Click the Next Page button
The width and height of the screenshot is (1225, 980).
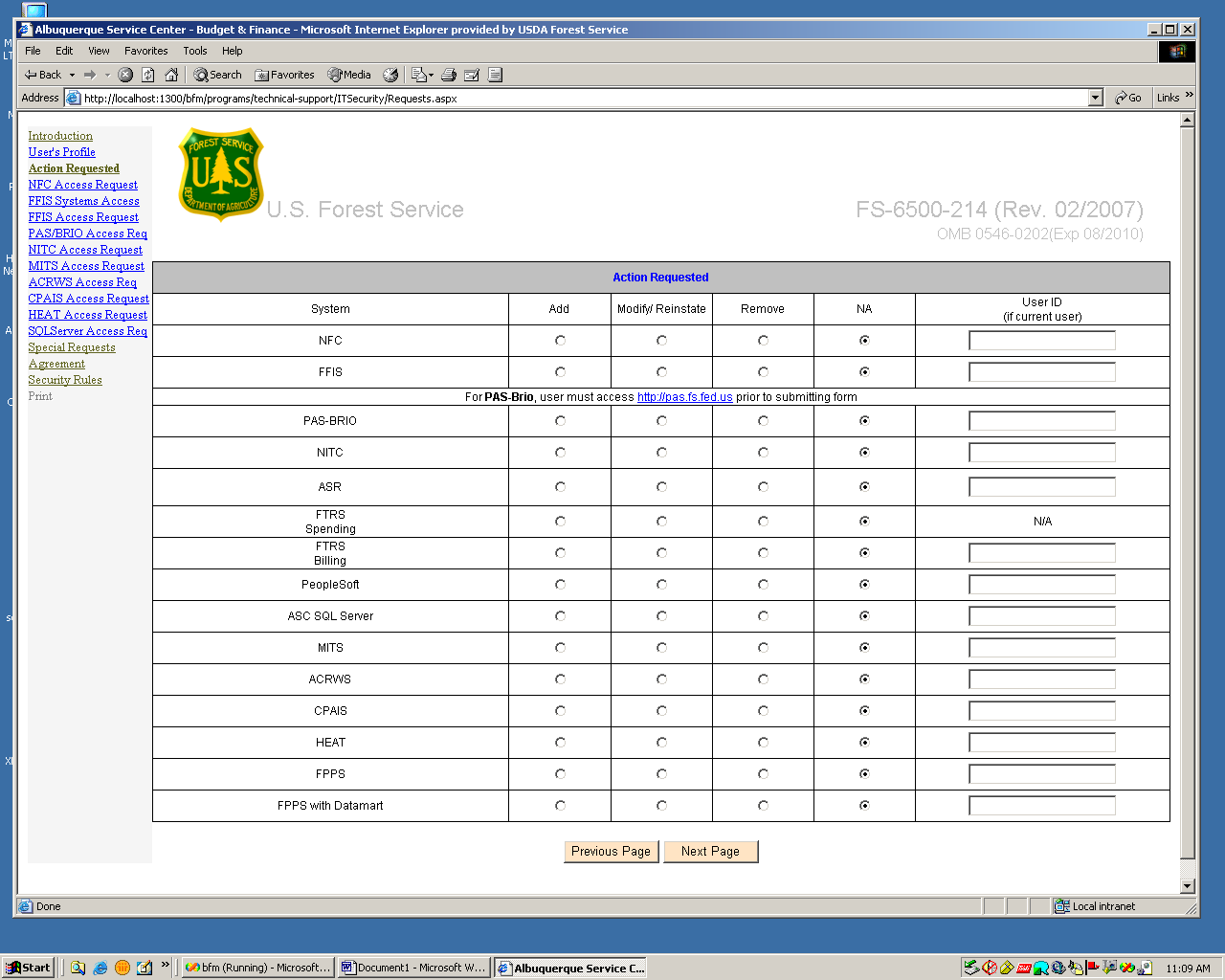point(710,852)
